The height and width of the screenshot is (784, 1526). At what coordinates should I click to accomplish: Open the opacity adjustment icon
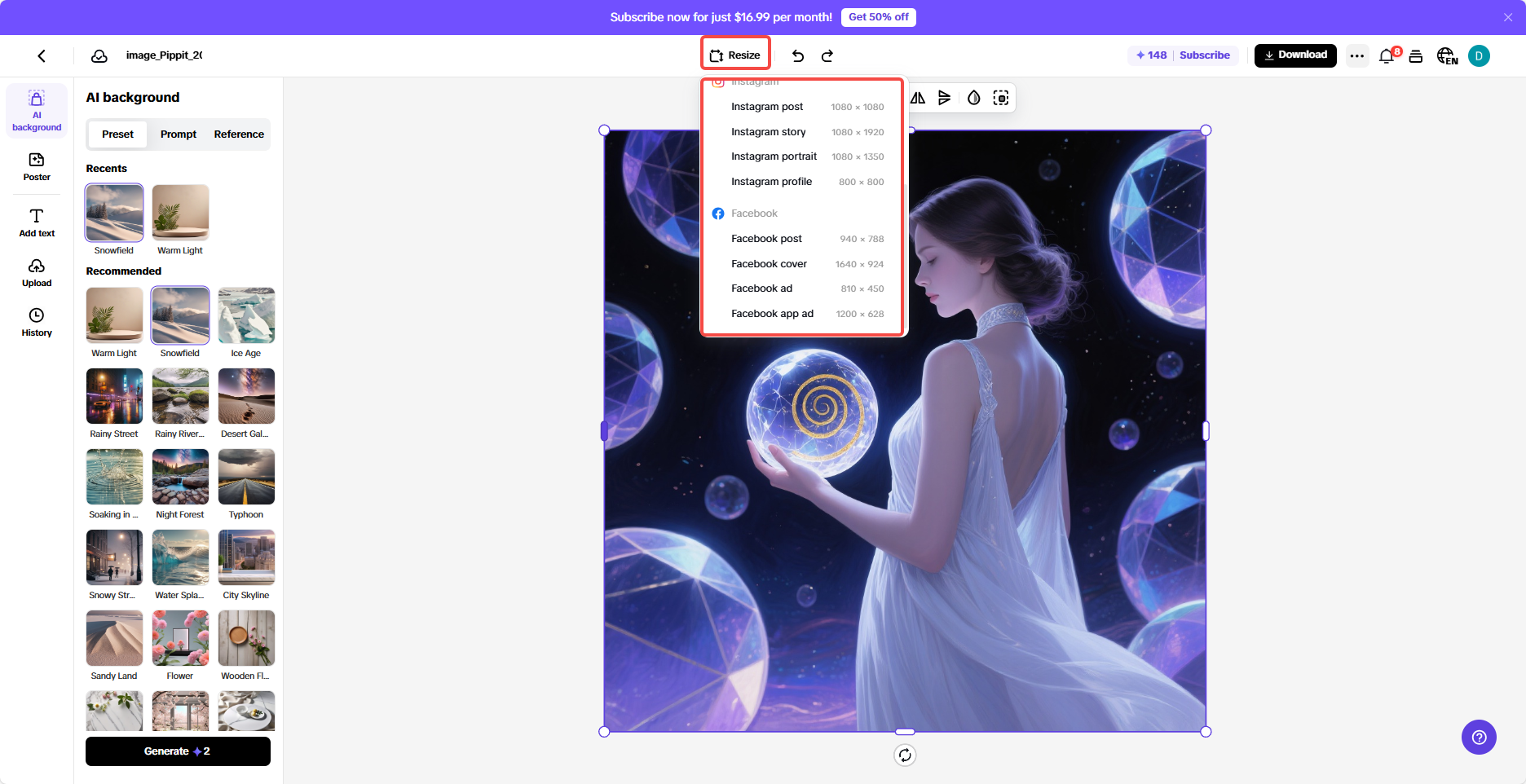coord(973,98)
